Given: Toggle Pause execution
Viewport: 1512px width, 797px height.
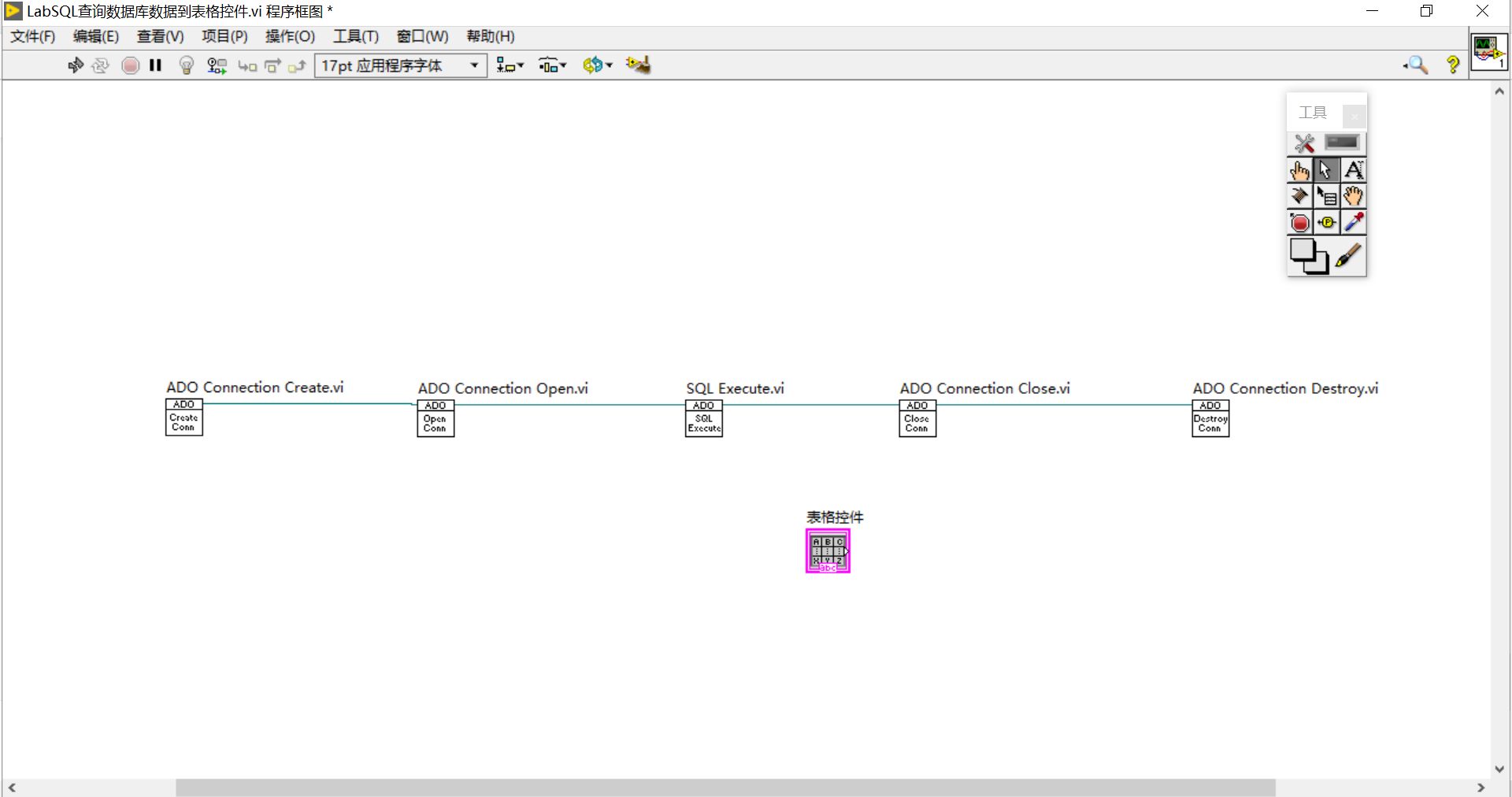Looking at the screenshot, I should click(x=155, y=65).
